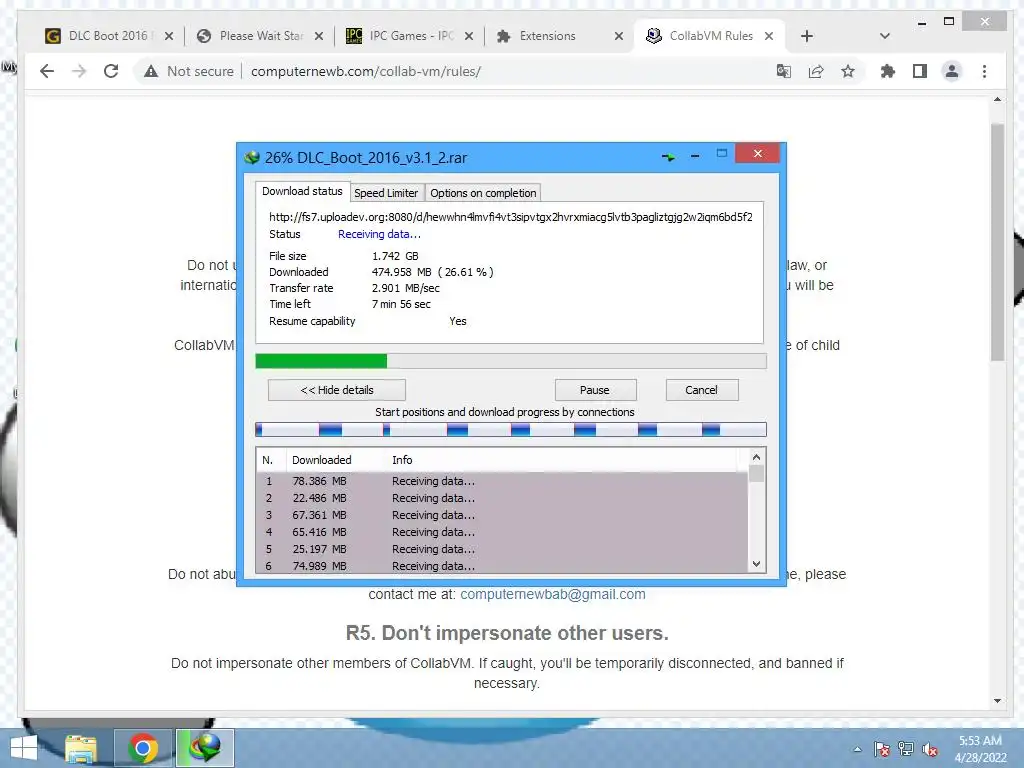Click the main green download progress bar
The height and width of the screenshot is (768, 1024).
511,361
